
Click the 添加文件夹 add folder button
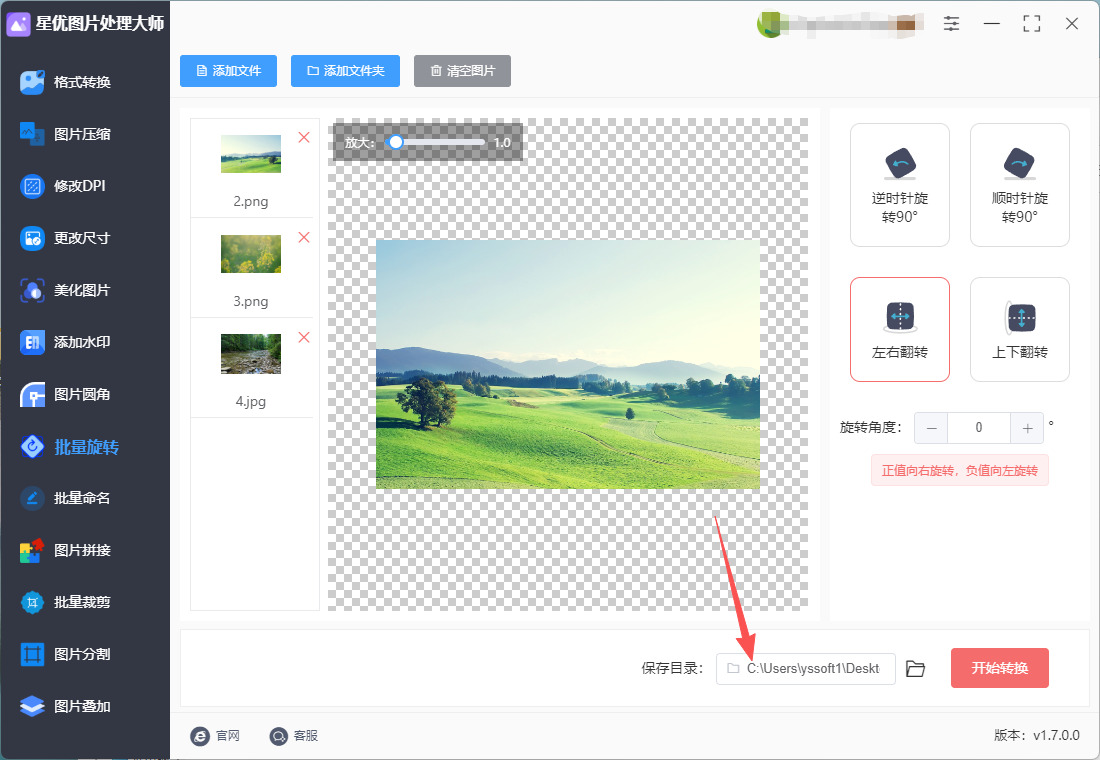pyautogui.click(x=345, y=71)
